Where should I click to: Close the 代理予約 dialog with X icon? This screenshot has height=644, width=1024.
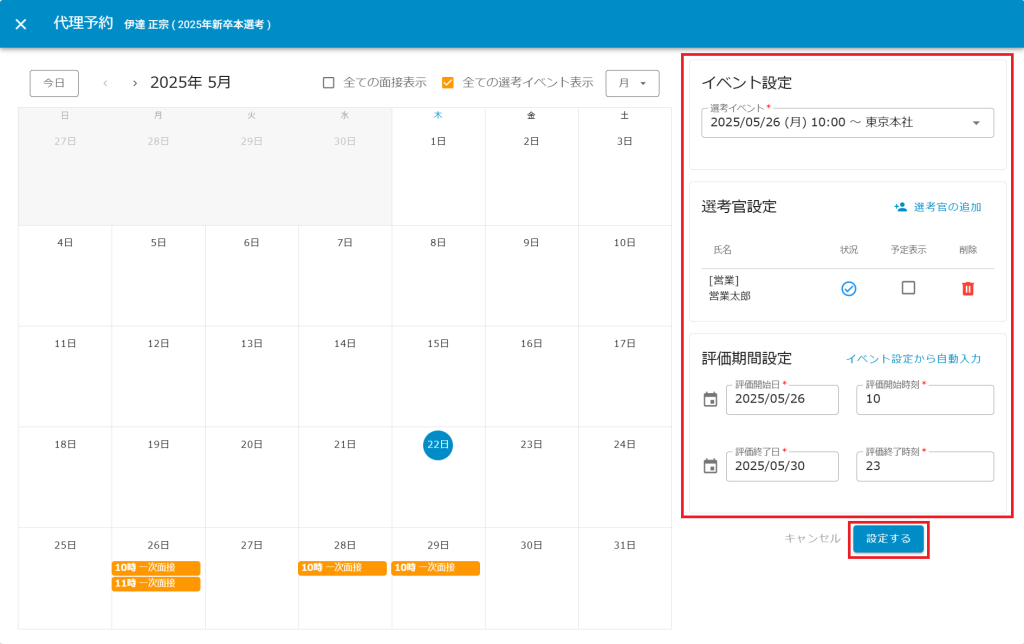tap(21, 24)
